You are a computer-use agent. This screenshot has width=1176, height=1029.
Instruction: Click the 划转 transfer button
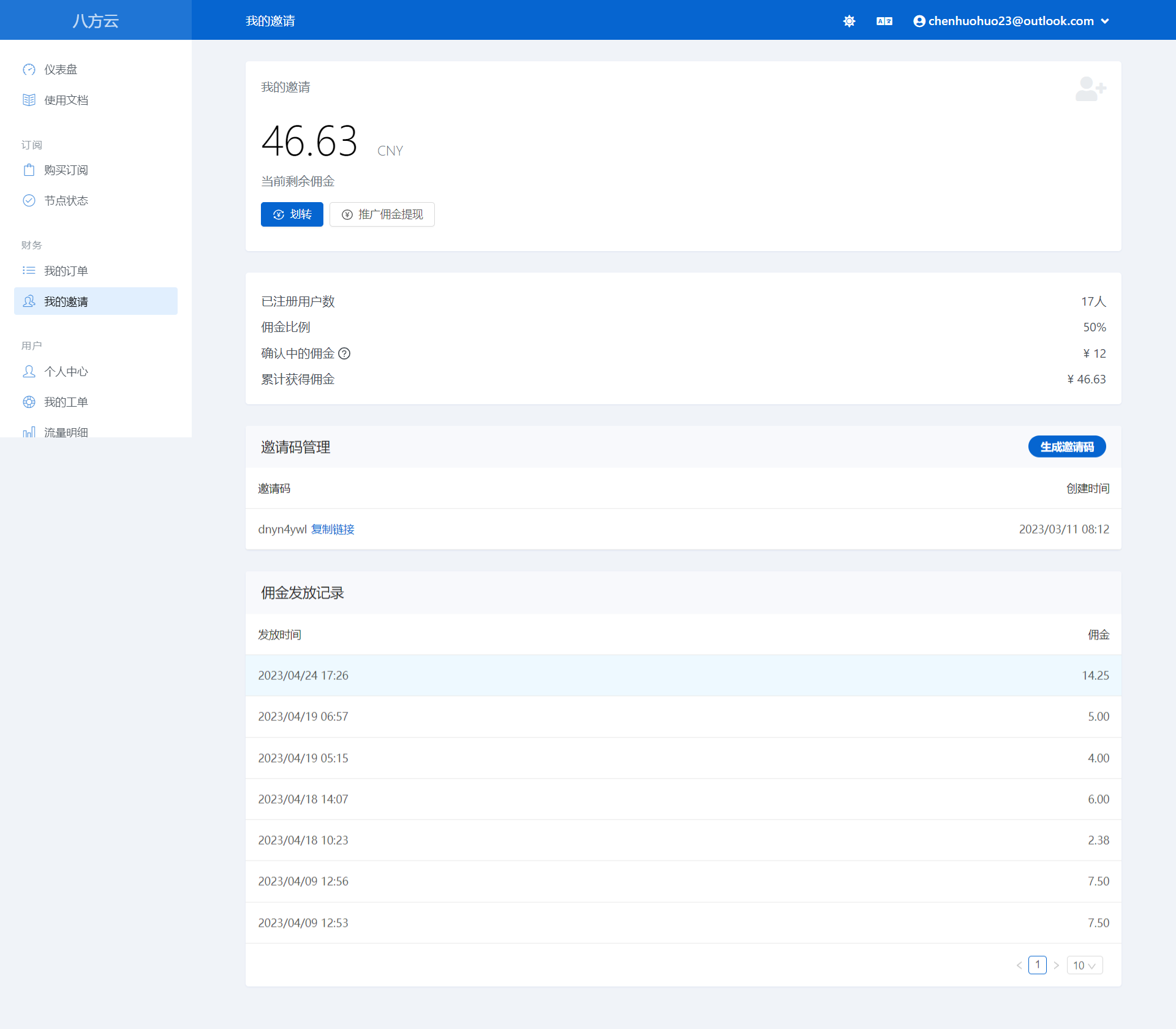click(x=292, y=214)
